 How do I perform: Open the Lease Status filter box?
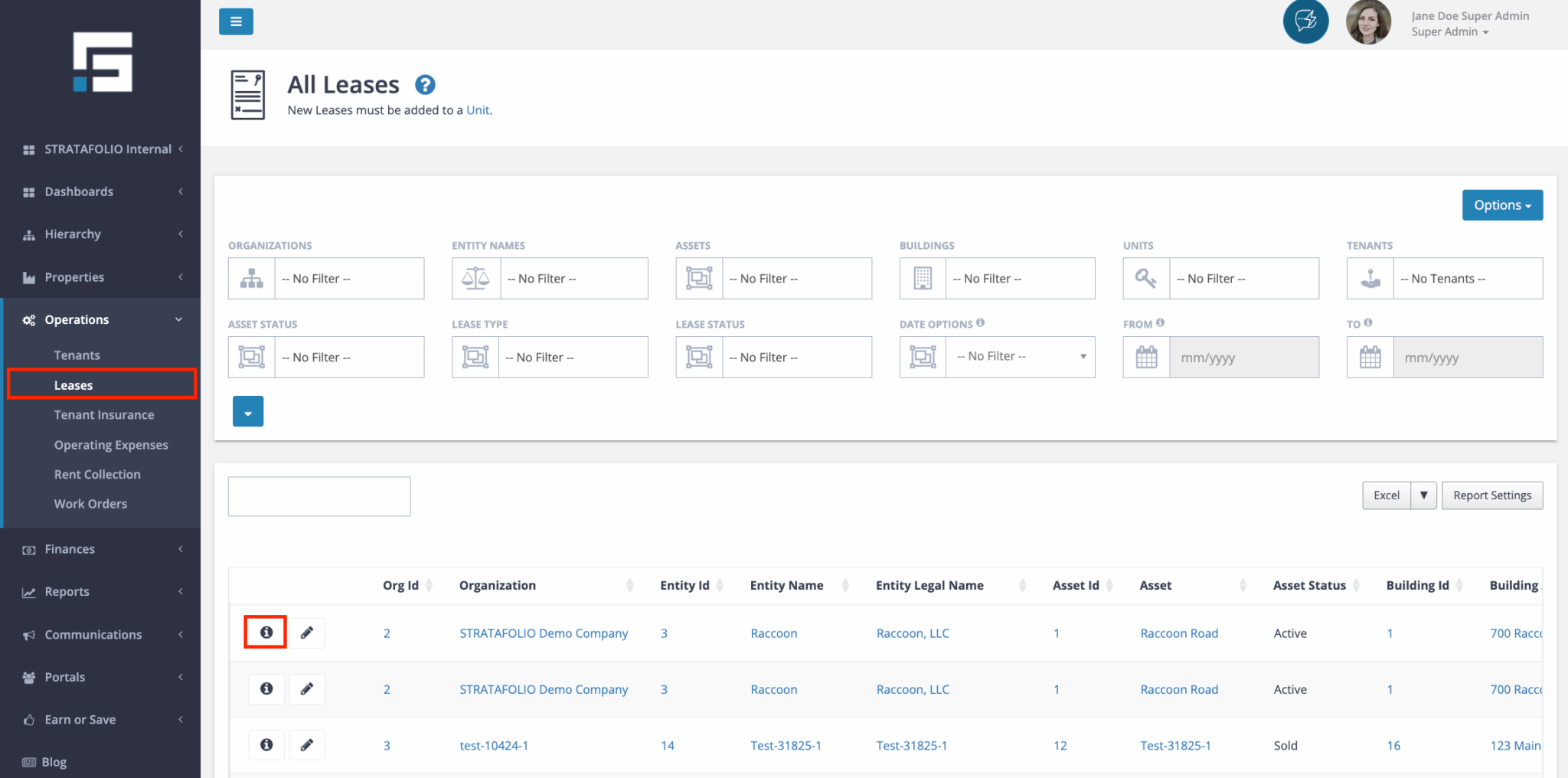point(795,358)
